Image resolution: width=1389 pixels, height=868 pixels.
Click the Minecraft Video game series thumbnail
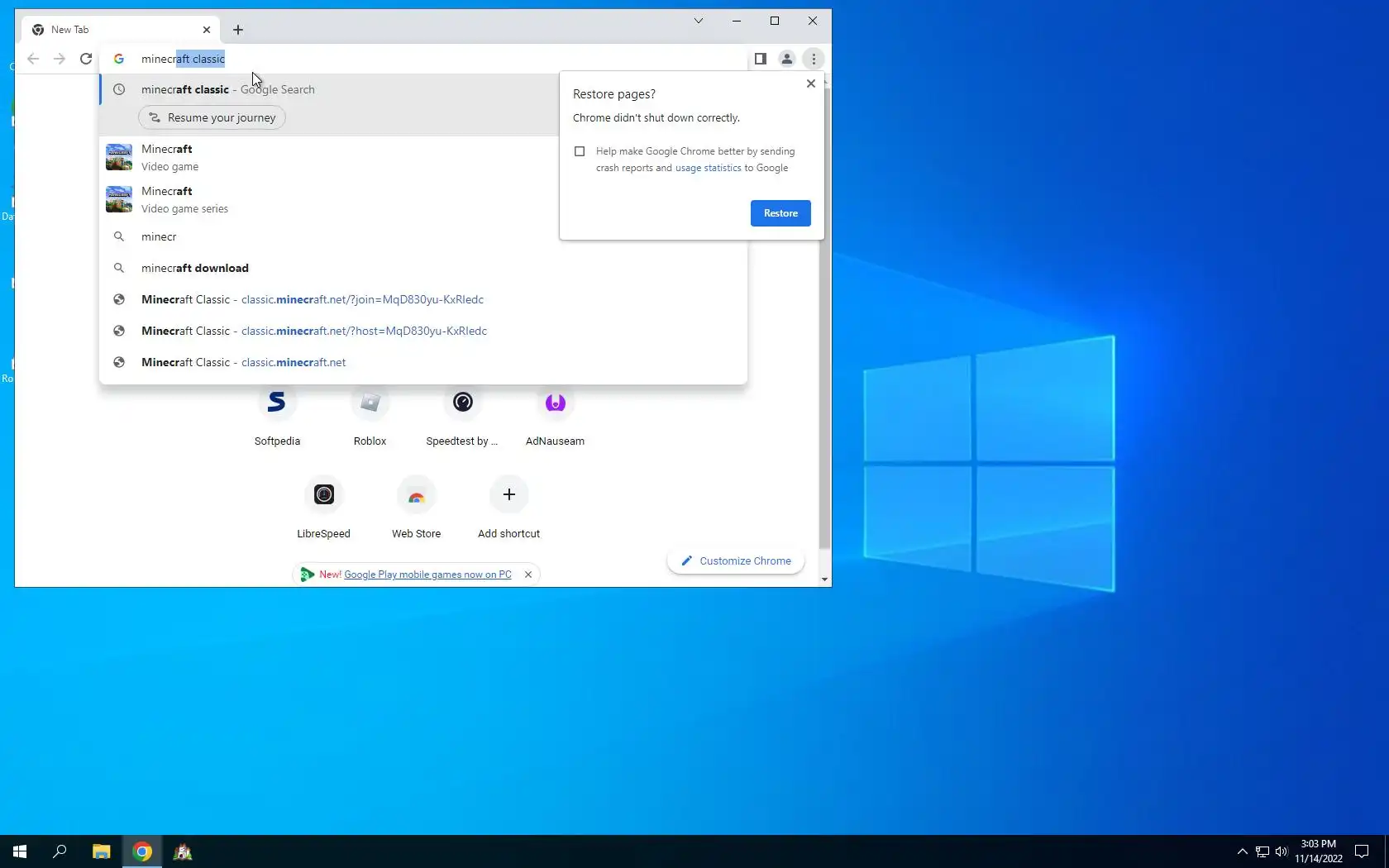point(119,199)
